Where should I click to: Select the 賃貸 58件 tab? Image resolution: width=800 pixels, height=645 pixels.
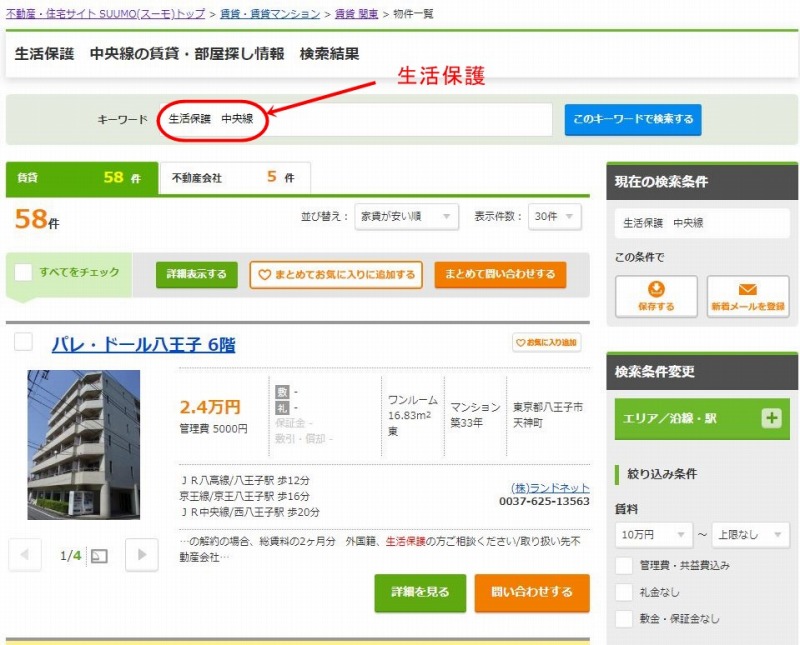pyautogui.click(x=81, y=178)
